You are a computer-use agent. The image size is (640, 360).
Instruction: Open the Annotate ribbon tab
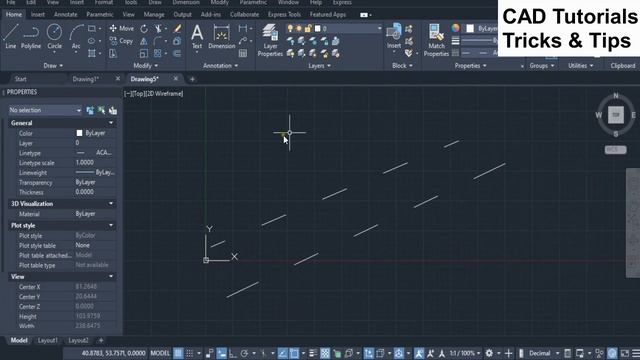click(x=65, y=14)
